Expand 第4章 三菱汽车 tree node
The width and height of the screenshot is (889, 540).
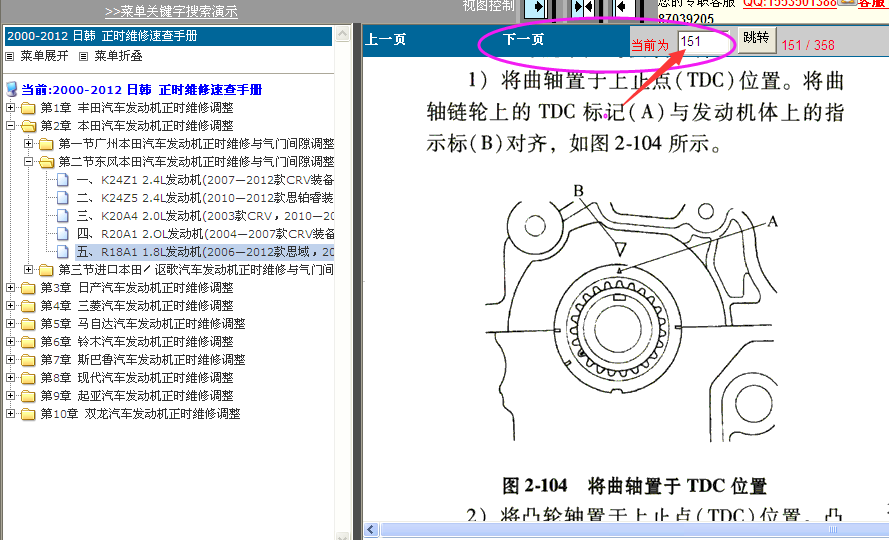coord(10,305)
